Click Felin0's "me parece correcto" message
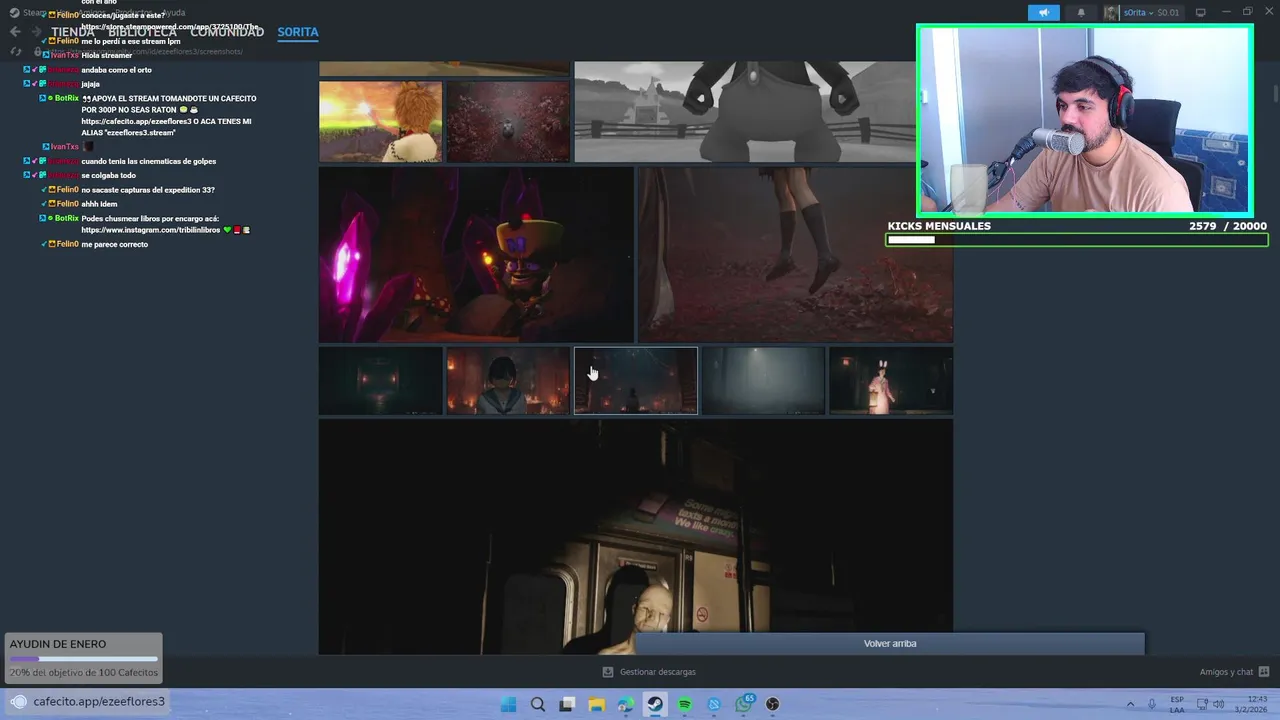The image size is (1280, 720). coord(114,244)
